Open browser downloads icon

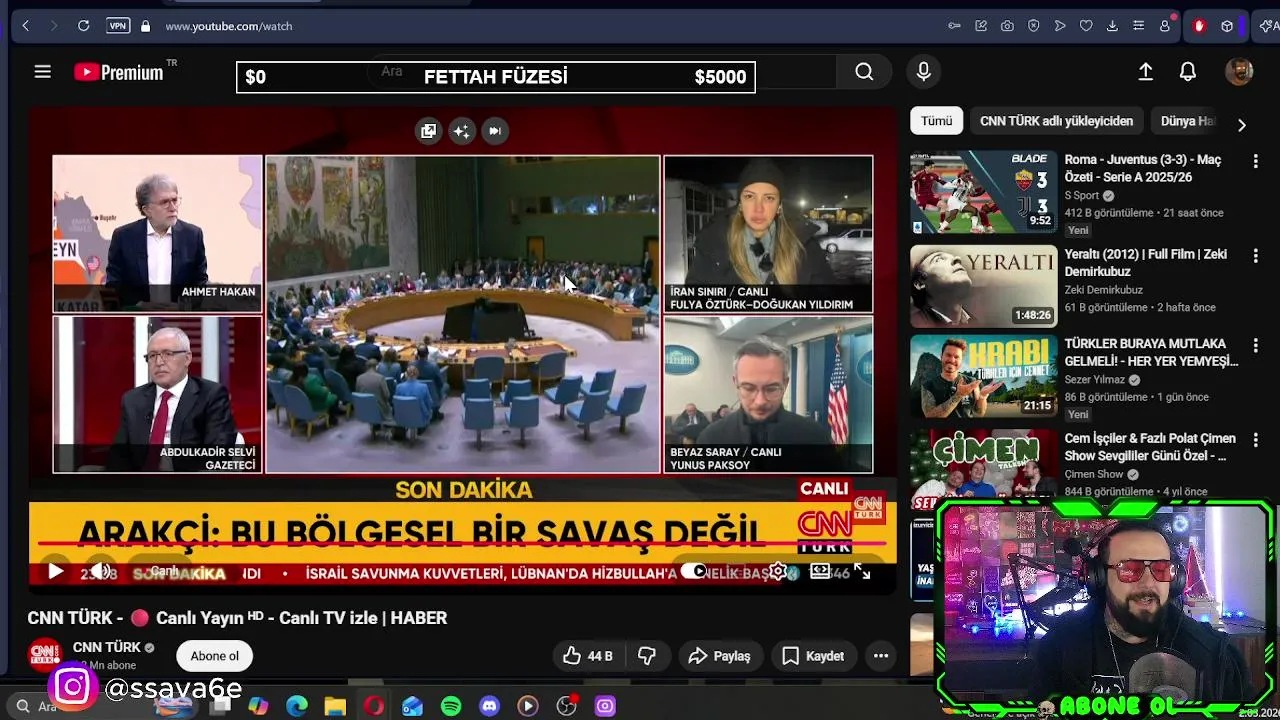click(x=1112, y=26)
